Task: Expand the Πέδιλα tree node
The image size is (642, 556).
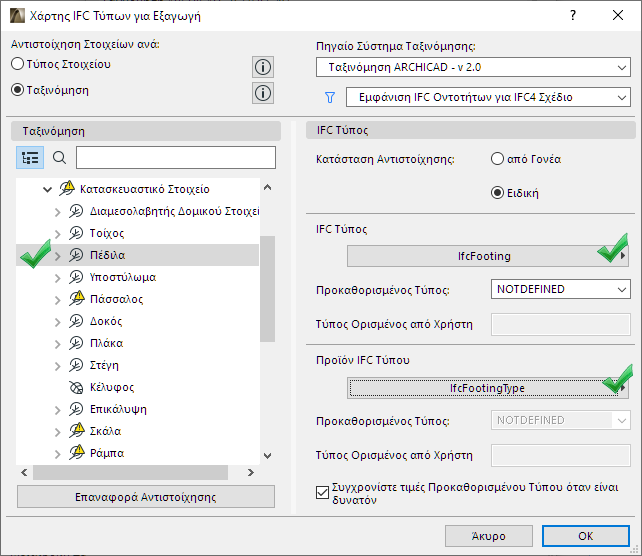Action: pyautogui.click(x=58, y=255)
